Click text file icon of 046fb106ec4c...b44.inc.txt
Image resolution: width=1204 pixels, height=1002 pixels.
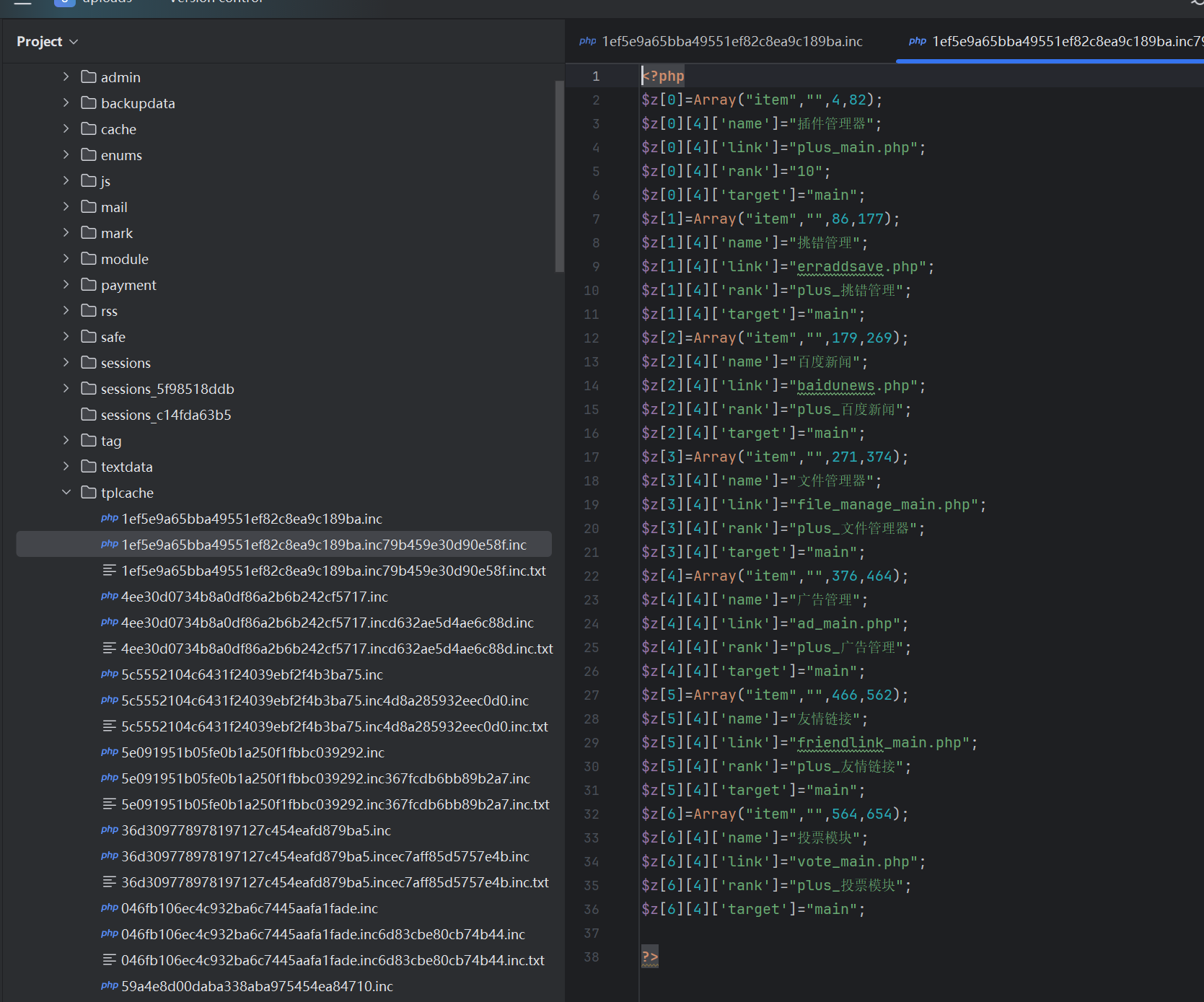tap(110, 959)
